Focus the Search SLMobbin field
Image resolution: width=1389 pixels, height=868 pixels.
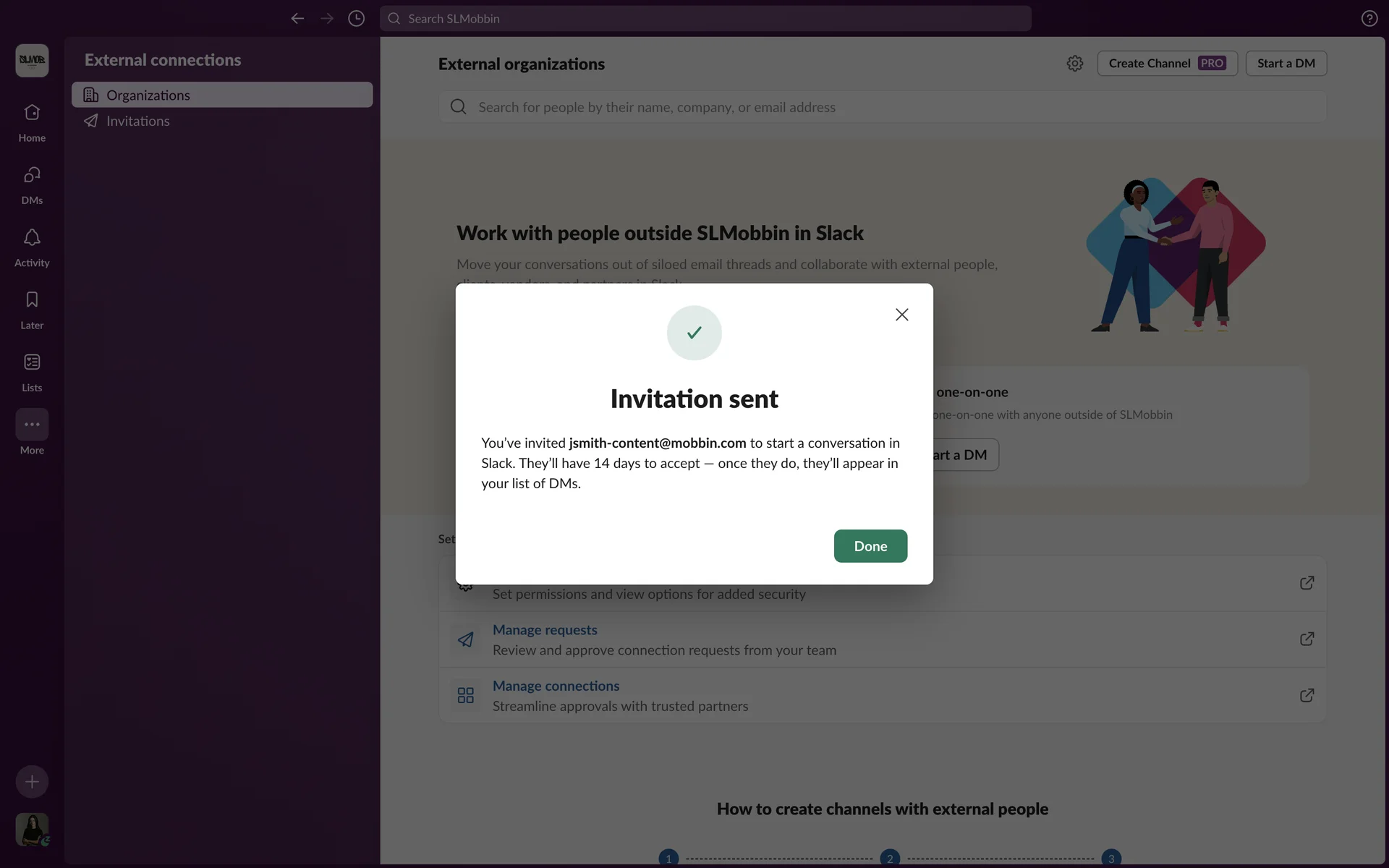coord(705,18)
